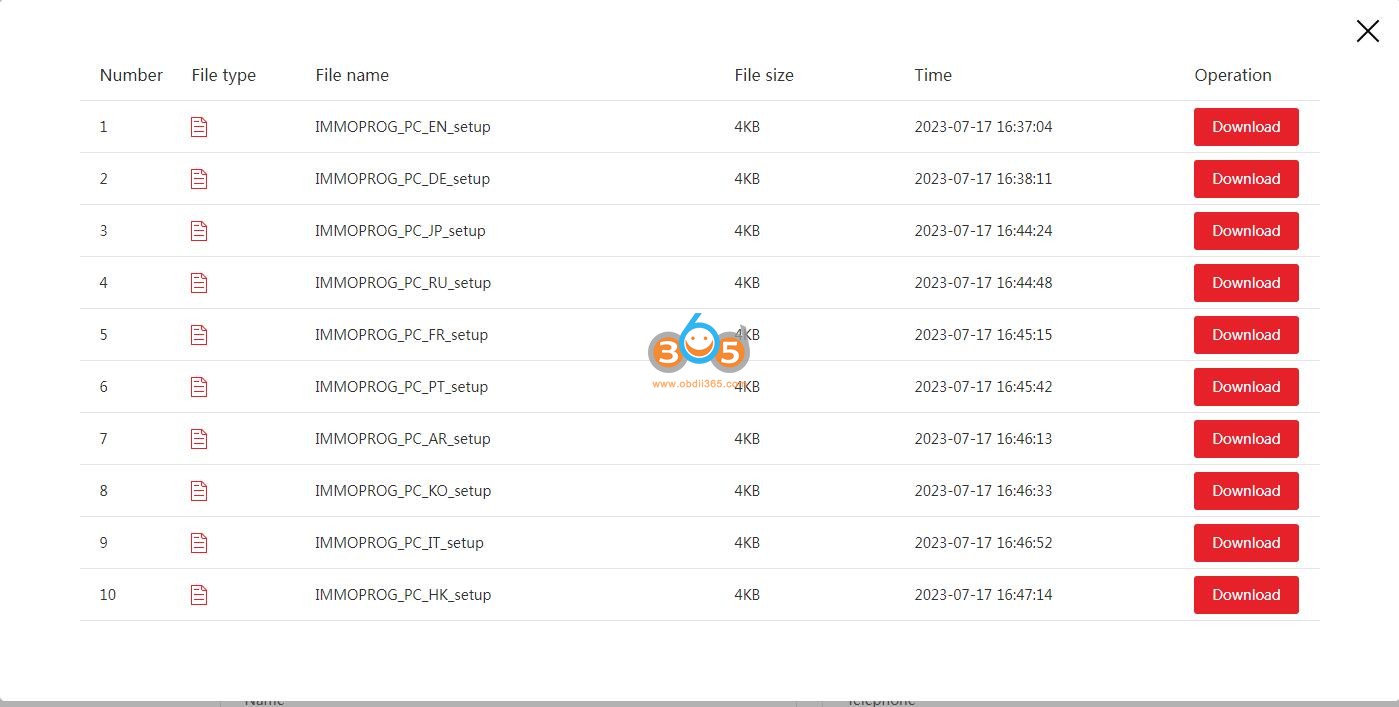Download IMMOPROG_PC_EN_setup file
The image size is (1399, 707).
tap(1246, 127)
